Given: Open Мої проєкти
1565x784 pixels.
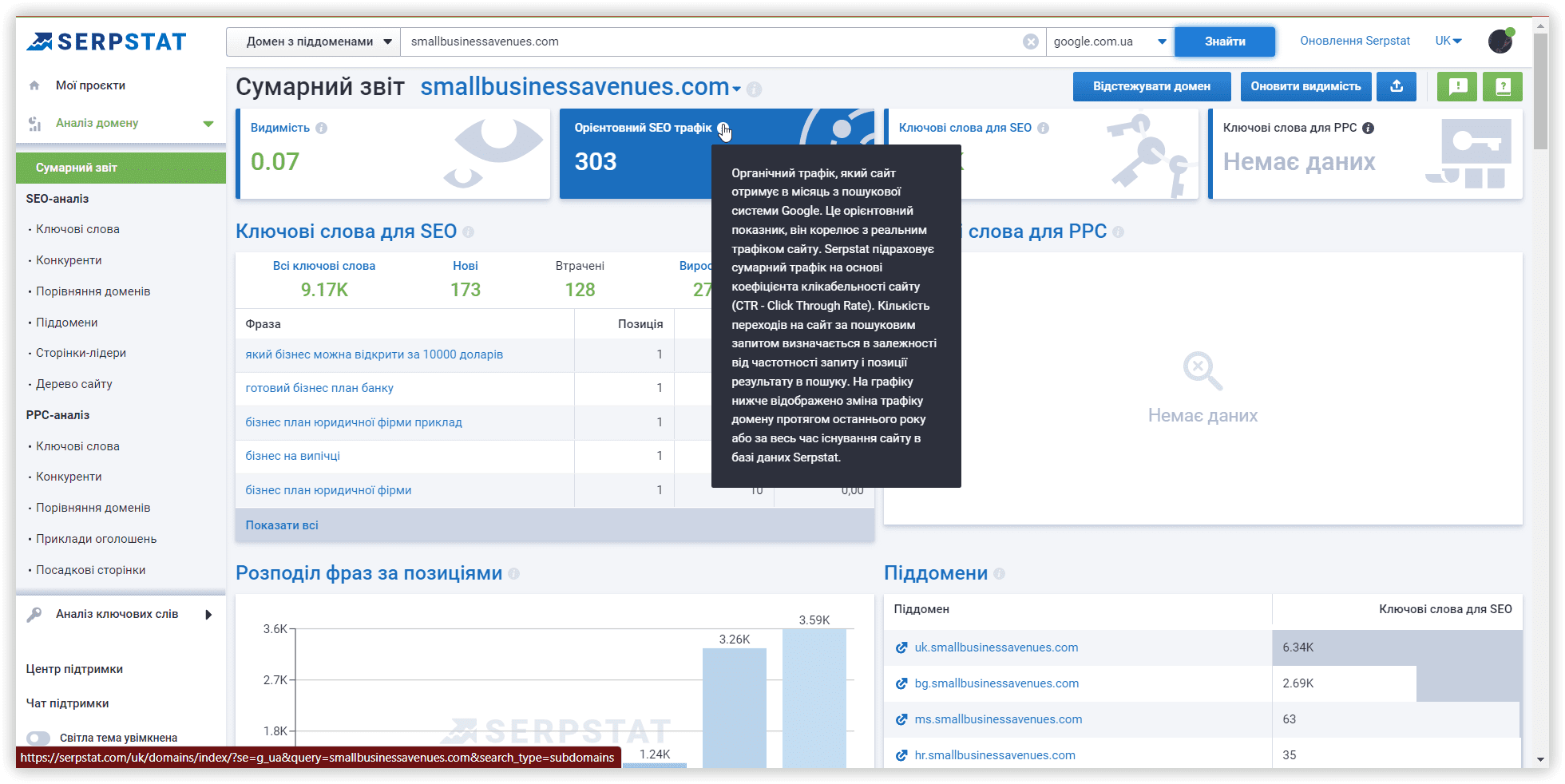Looking at the screenshot, I should (x=90, y=85).
